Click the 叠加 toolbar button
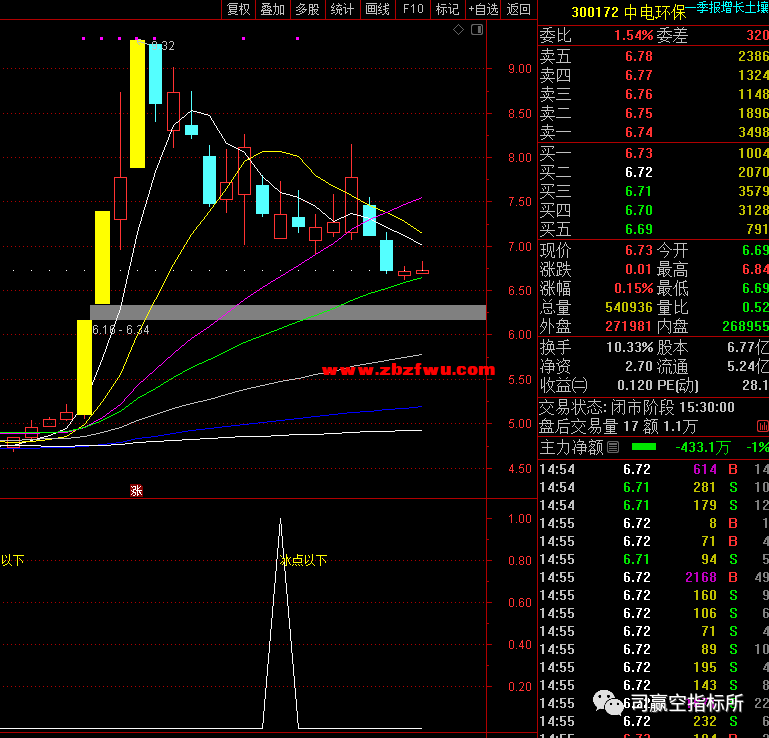This screenshot has height=738, width=769. tap(273, 9)
